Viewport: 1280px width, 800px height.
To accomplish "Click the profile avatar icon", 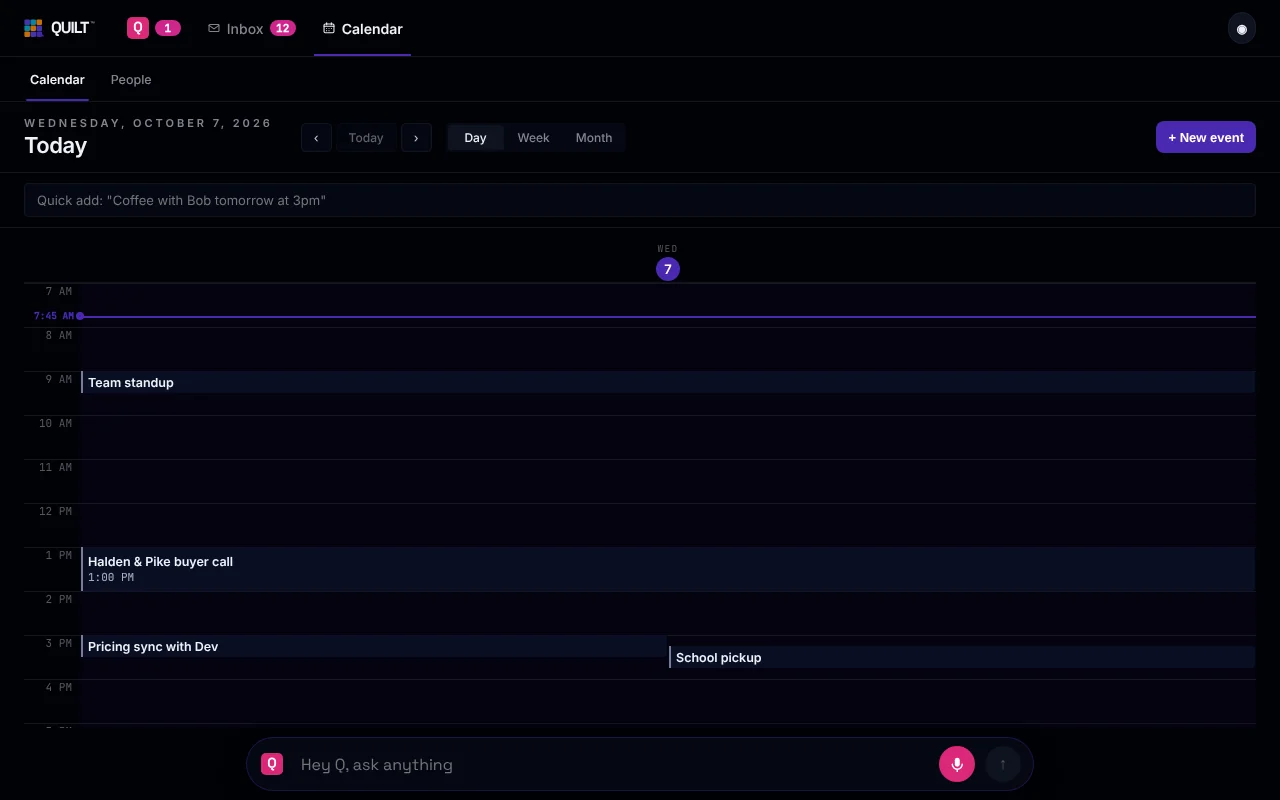I will point(1242,28).
